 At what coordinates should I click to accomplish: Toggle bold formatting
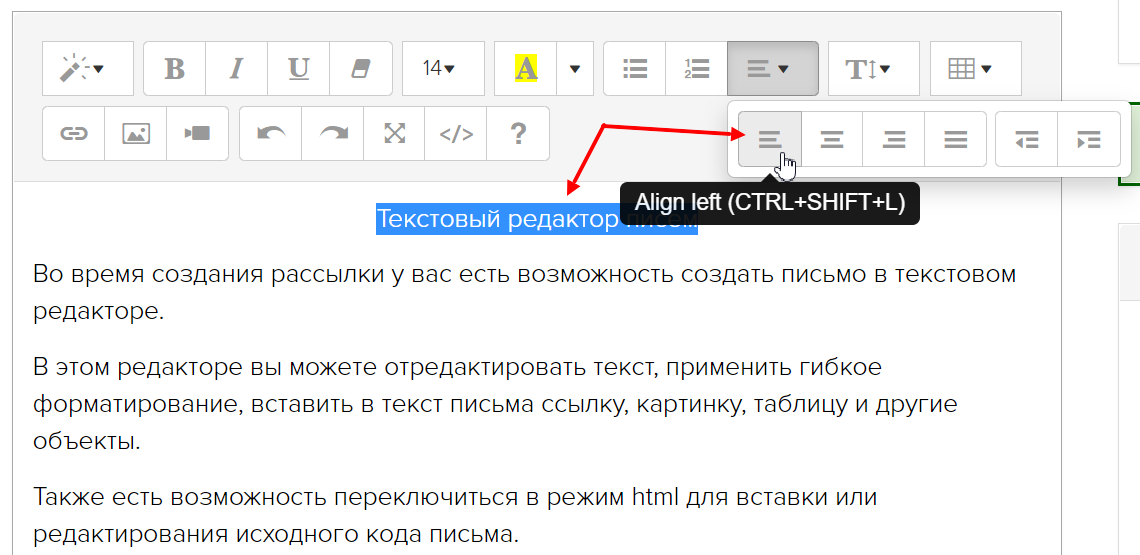click(x=175, y=69)
